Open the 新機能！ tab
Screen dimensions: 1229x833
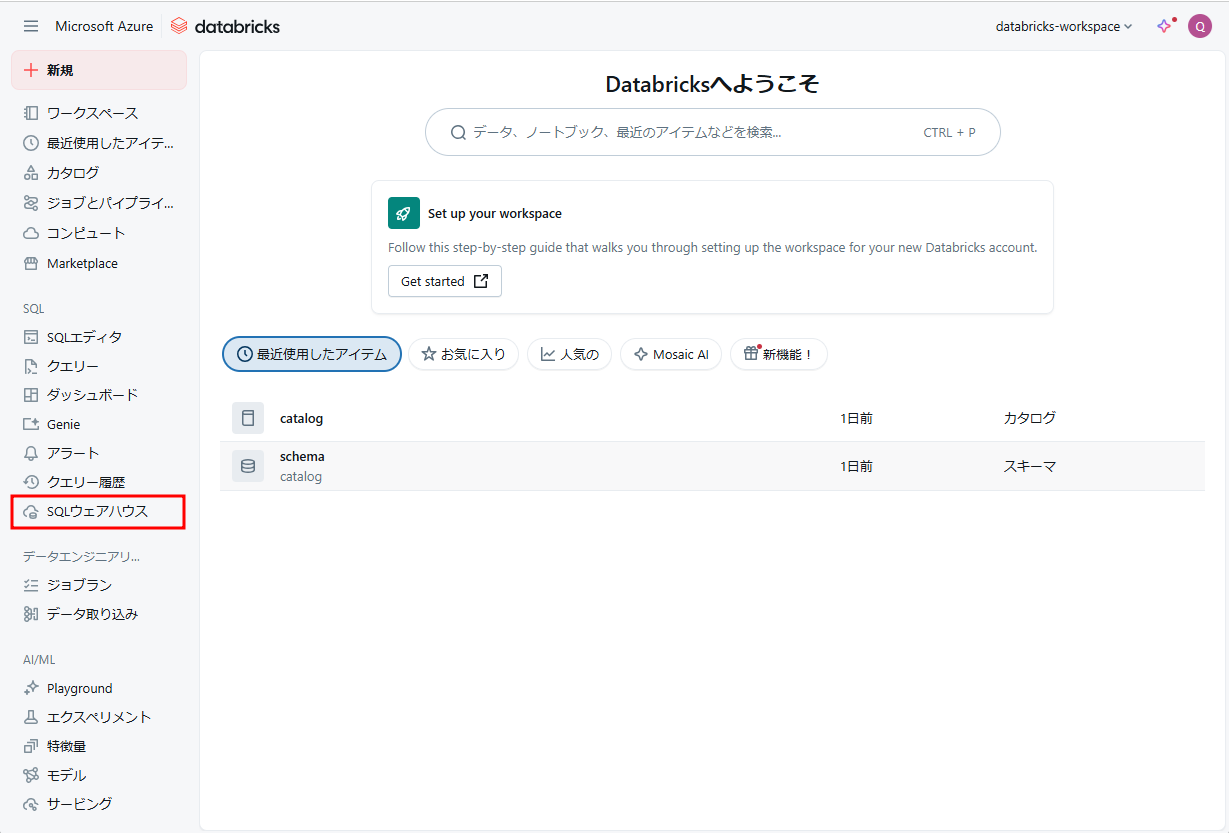[778, 354]
